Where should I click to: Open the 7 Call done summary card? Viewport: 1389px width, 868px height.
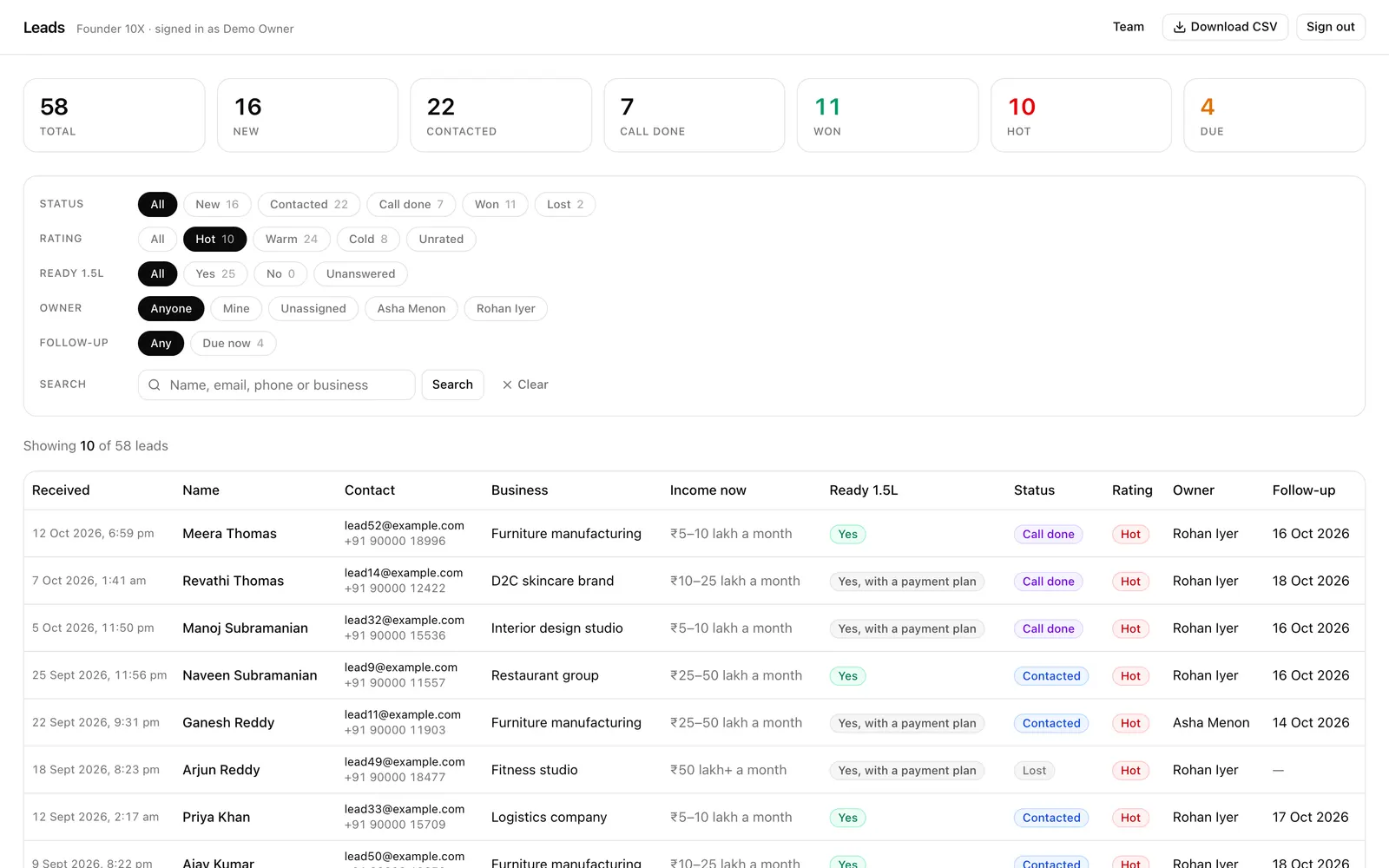(694, 115)
